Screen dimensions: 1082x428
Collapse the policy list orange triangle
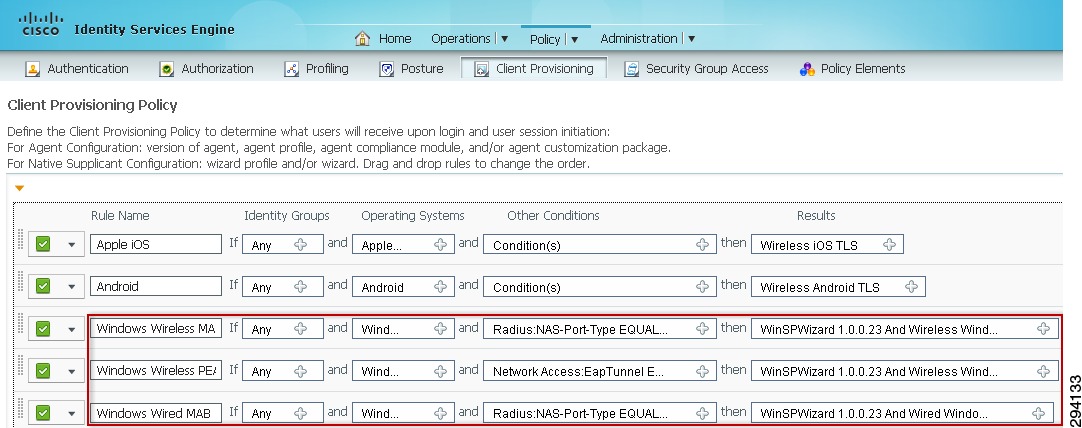point(19,188)
